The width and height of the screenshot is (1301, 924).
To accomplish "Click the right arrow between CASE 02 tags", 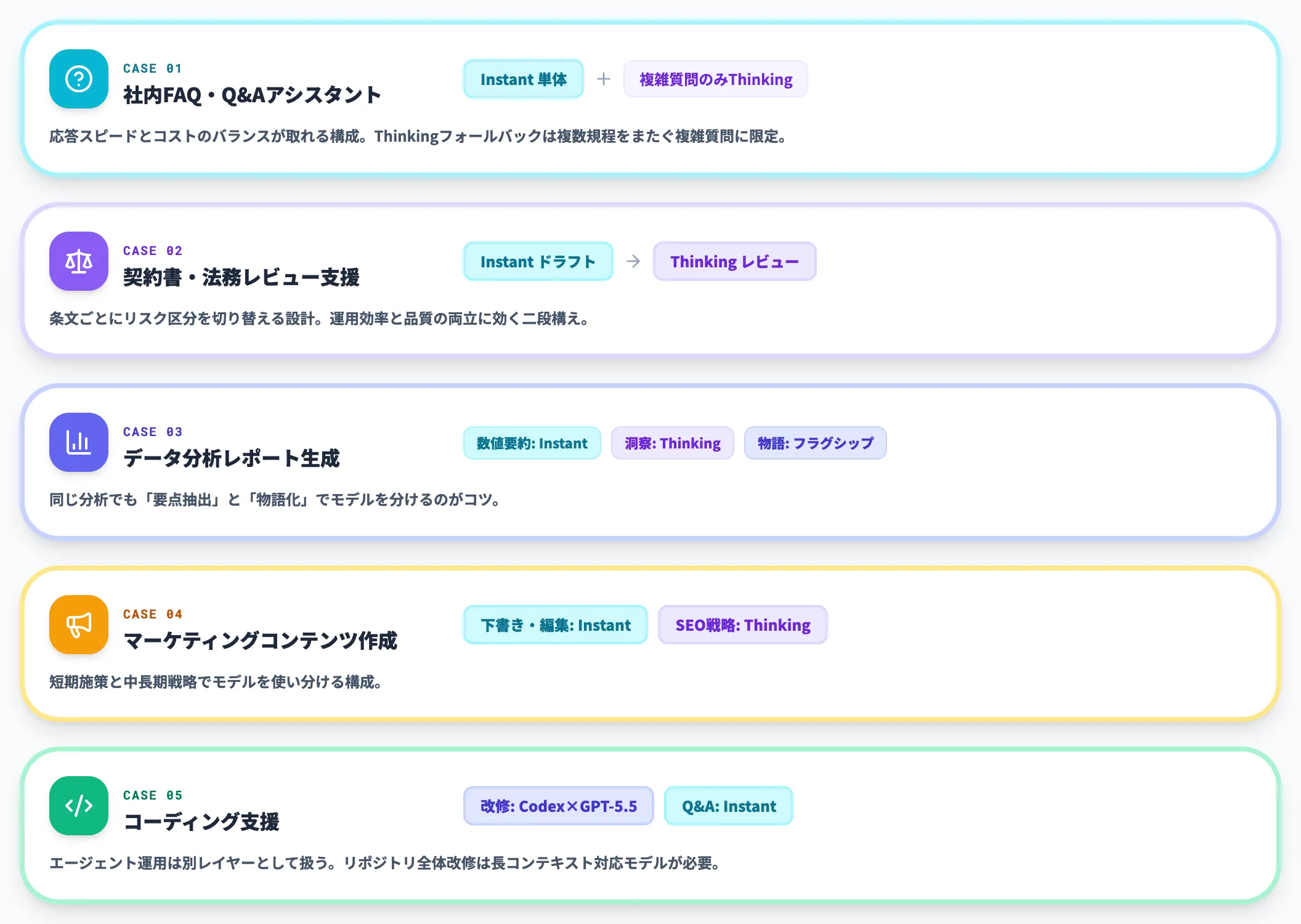I will pos(633,261).
